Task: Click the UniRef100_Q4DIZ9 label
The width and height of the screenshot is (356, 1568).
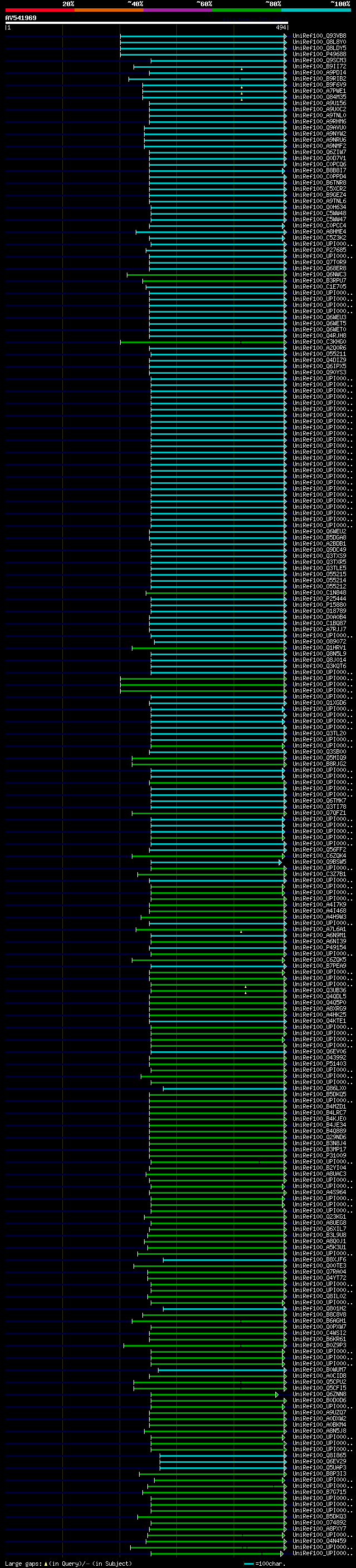Action: 319,360
